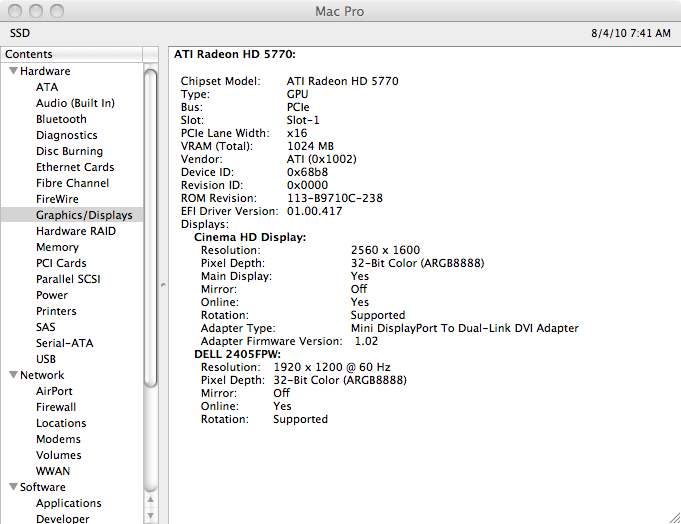Select Applications under Software
This screenshot has height=524, width=681.
(69, 503)
